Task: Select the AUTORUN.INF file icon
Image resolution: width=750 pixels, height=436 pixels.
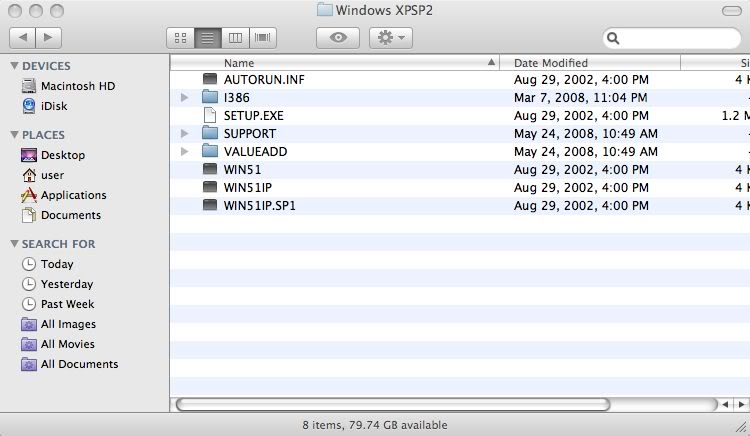Action: (x=210, y=79)
